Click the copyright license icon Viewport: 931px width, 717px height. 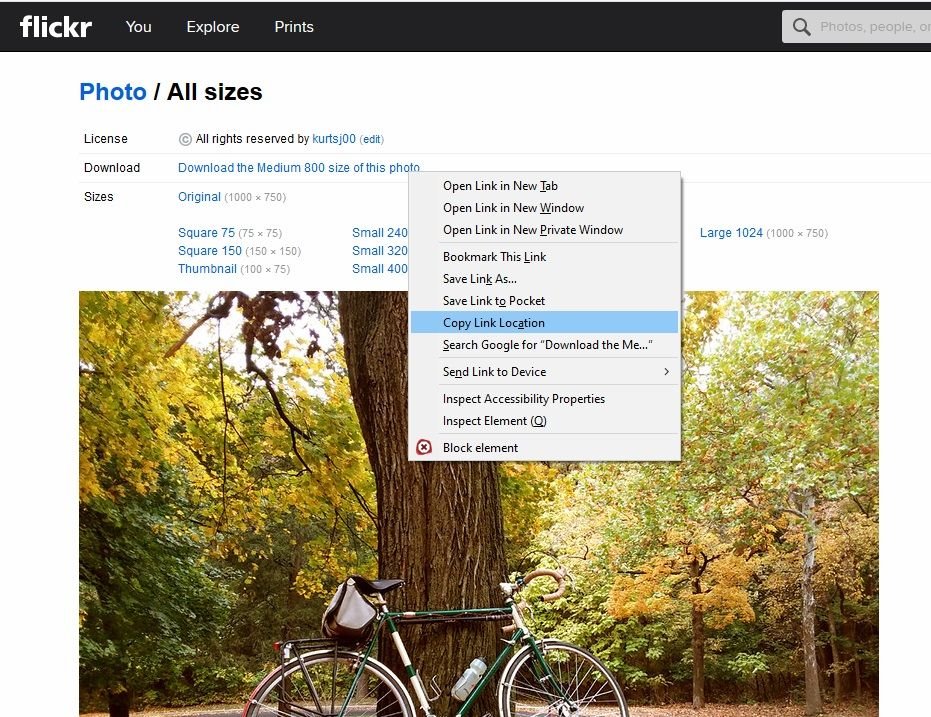click(185, 139)
